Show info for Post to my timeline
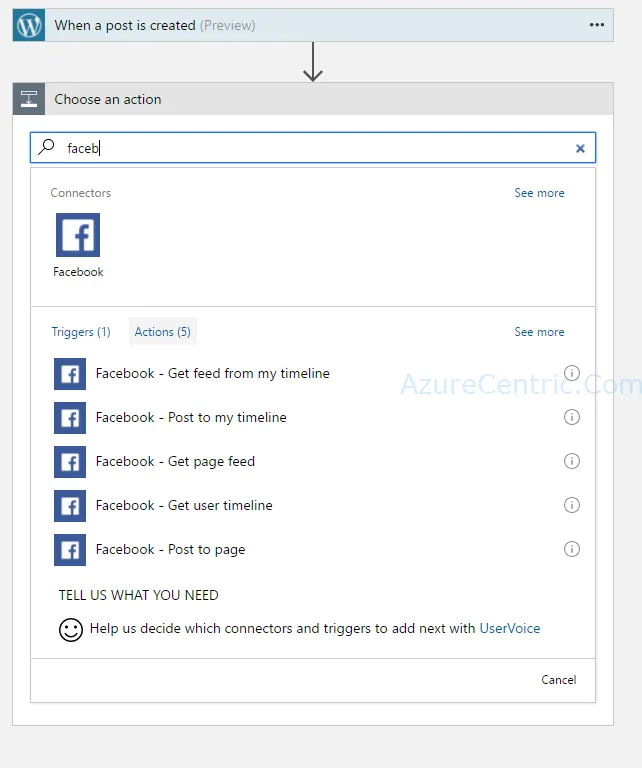 click(x=571, y=417)
